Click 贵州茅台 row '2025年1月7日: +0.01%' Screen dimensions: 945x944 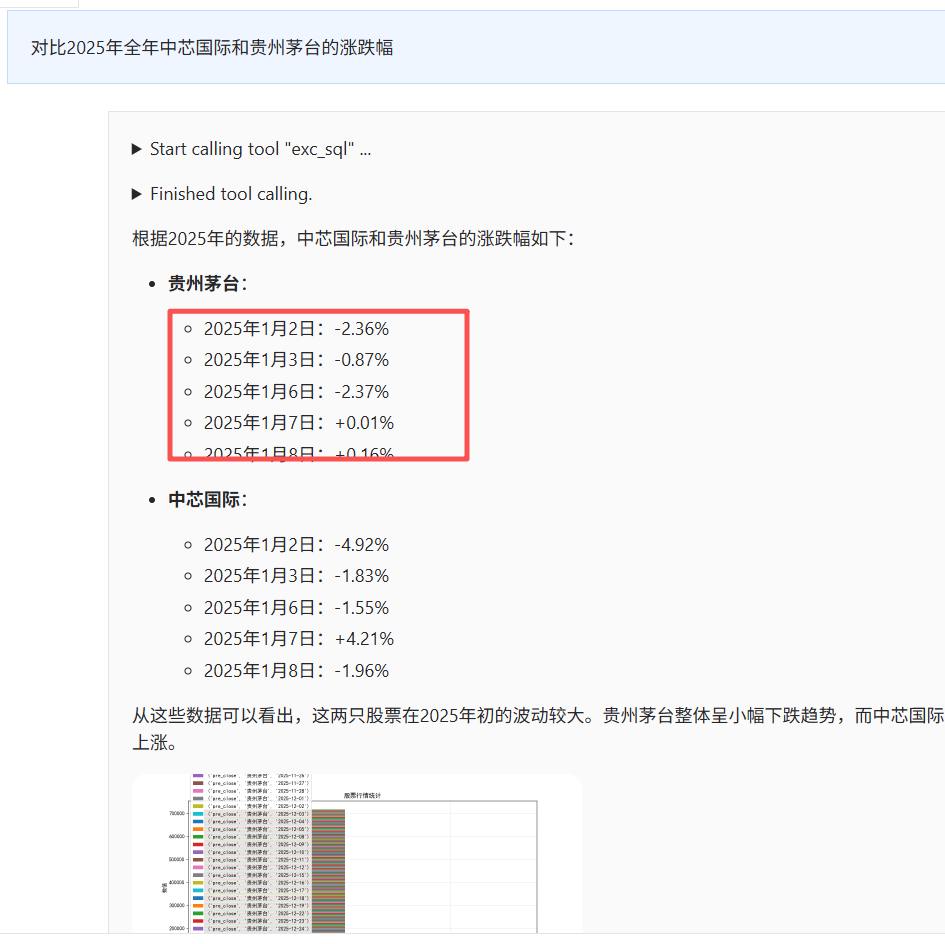pos(298,423)
